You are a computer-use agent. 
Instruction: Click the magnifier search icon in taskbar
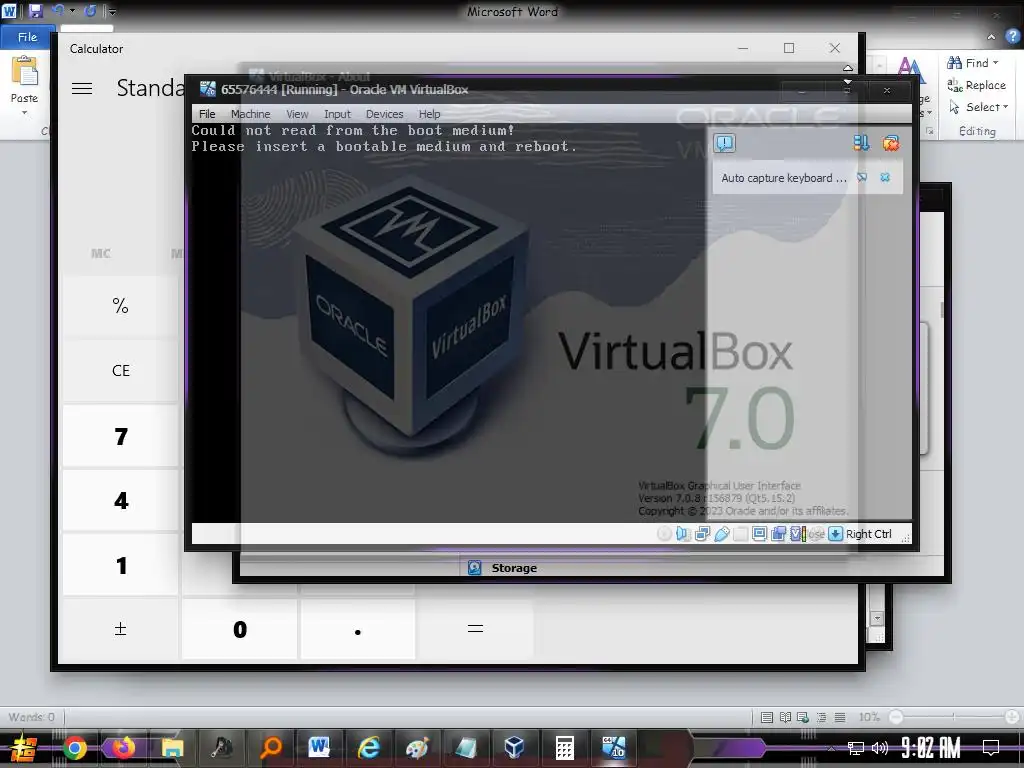[x=270, y=748]
